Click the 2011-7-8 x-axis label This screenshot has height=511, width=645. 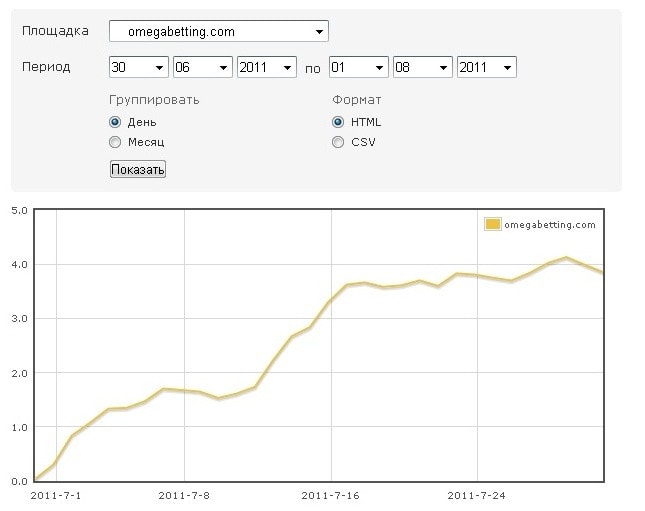(x=185, y=495)
